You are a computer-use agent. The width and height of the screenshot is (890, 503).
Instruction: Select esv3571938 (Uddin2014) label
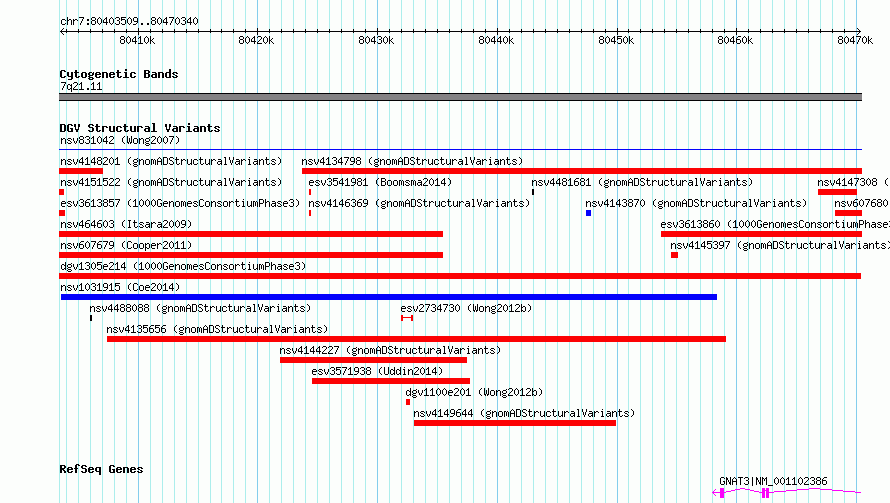pos(377,371)
